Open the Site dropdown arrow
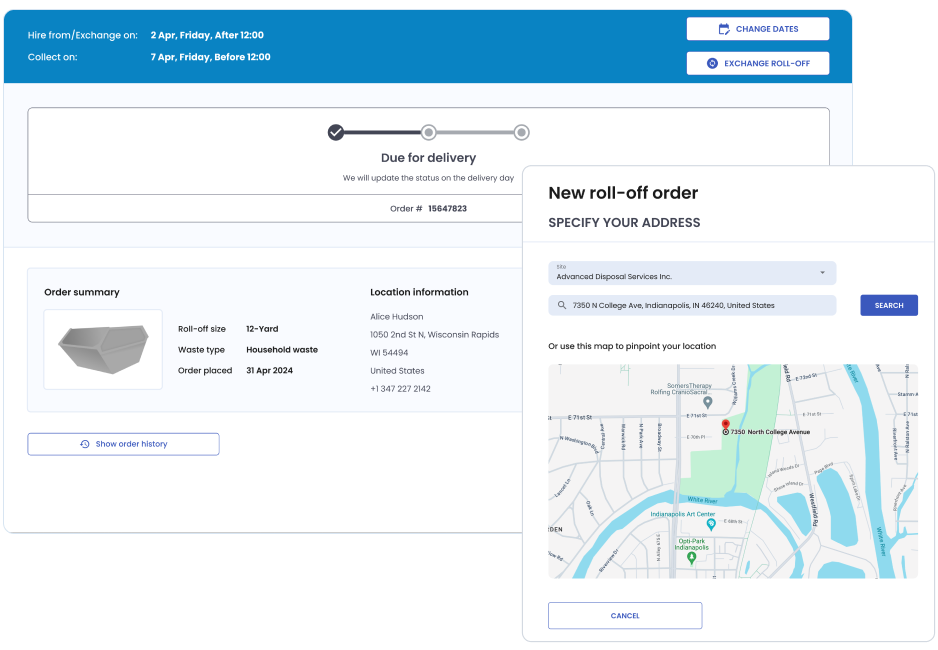 (822, 273)
